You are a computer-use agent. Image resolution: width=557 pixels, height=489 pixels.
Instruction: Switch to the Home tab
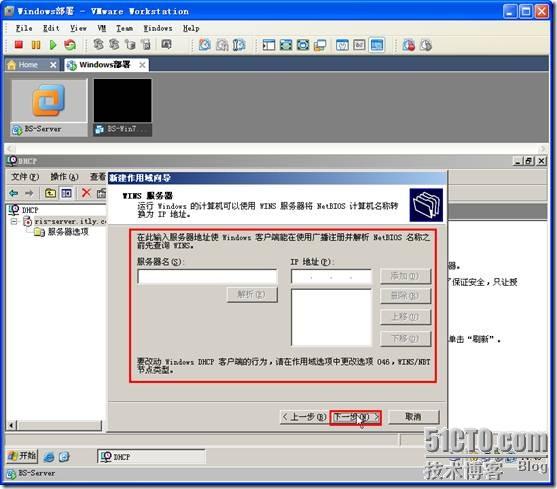tap(28, 65)
